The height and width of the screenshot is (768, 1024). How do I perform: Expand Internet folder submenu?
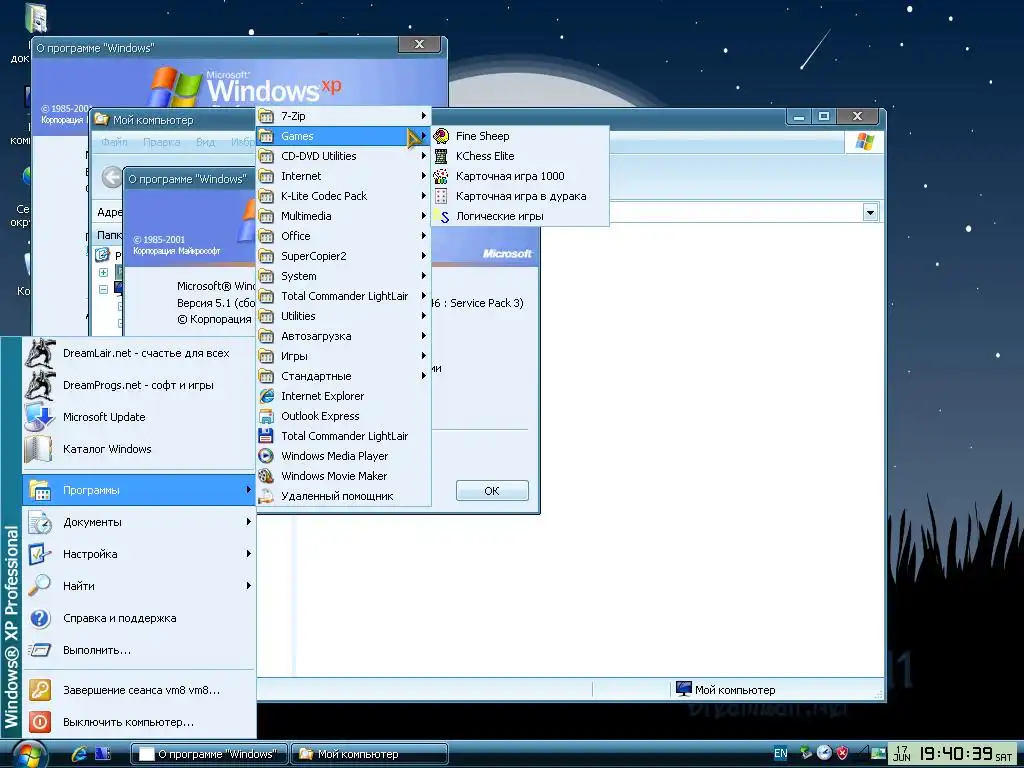pyautogui.click(x=344, y=176)
